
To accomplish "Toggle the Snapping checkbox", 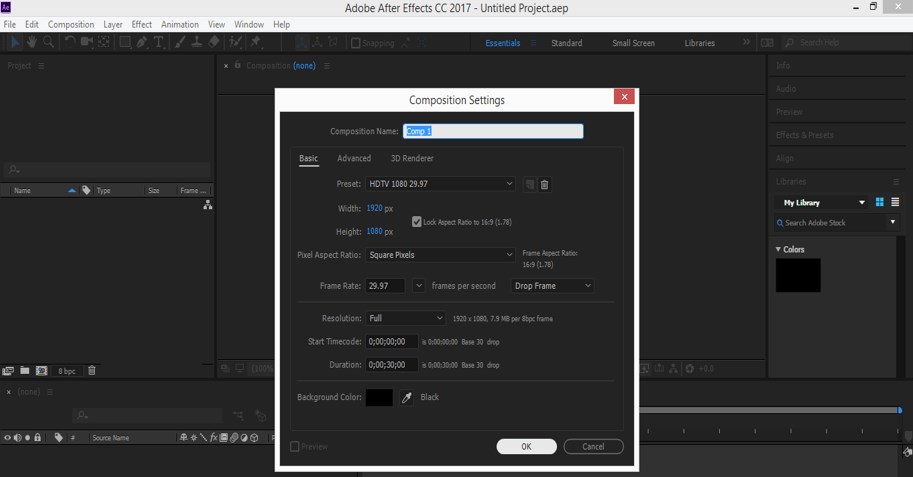I will pos(355,43).
